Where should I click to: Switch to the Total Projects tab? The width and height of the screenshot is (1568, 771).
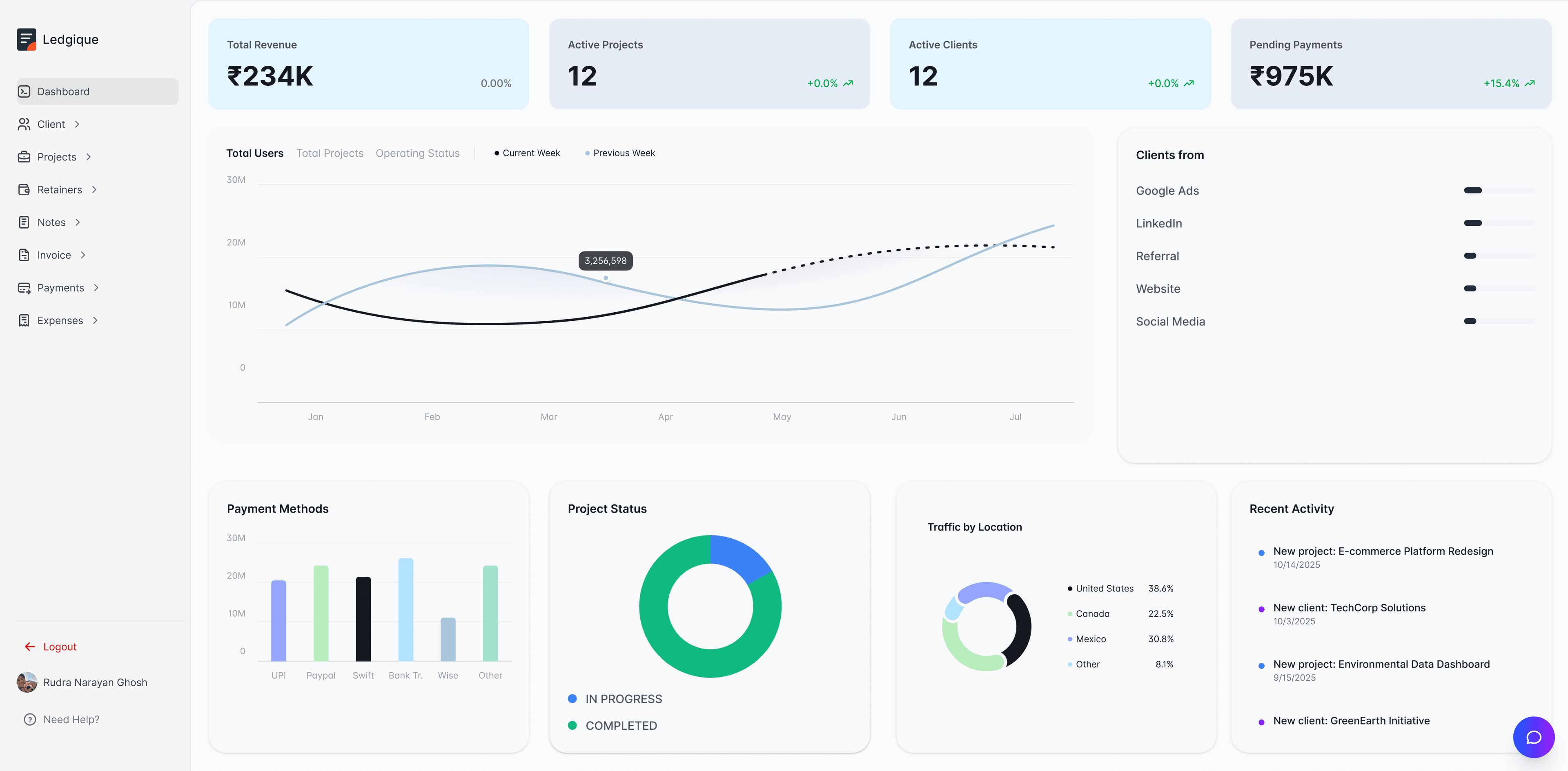click(x=329, y=153)
